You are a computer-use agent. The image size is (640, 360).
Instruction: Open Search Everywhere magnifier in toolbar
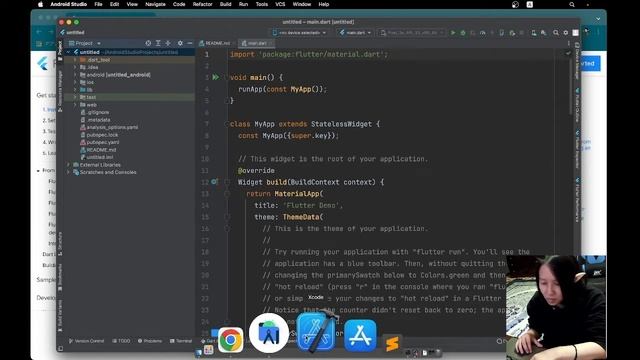click(556, 33)
